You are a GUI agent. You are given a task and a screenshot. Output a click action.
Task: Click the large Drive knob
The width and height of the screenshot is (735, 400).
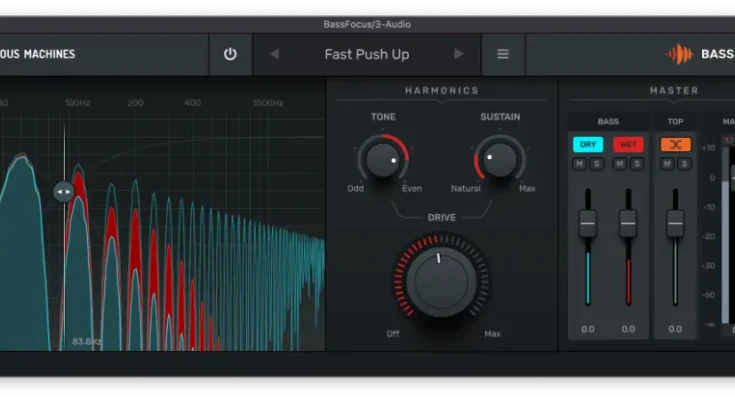[440, 278]
